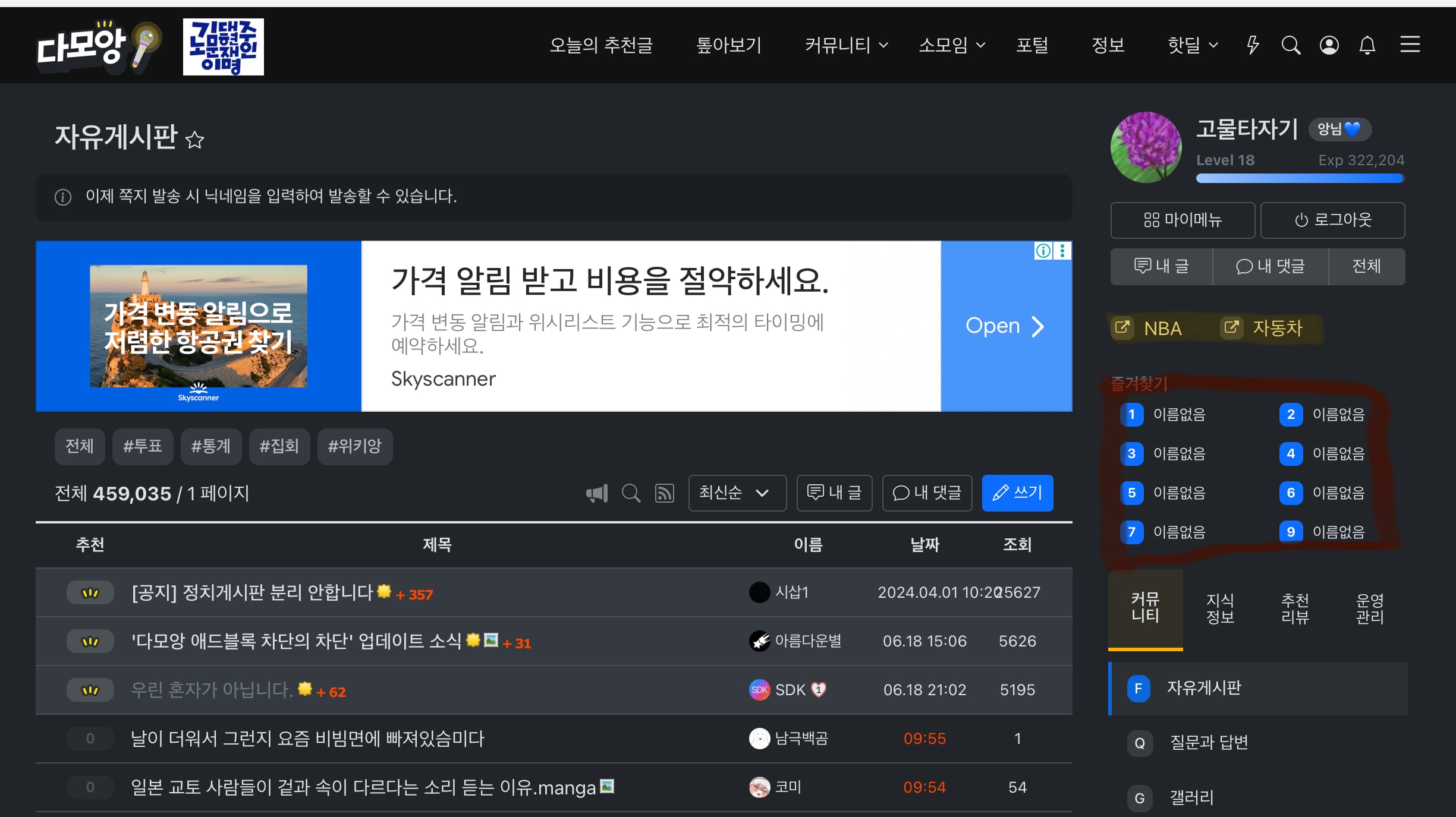The height and width of the screenshot is (817, 1456).
Task: Click the megaphone announcement icon
Action: click(597, 493)
